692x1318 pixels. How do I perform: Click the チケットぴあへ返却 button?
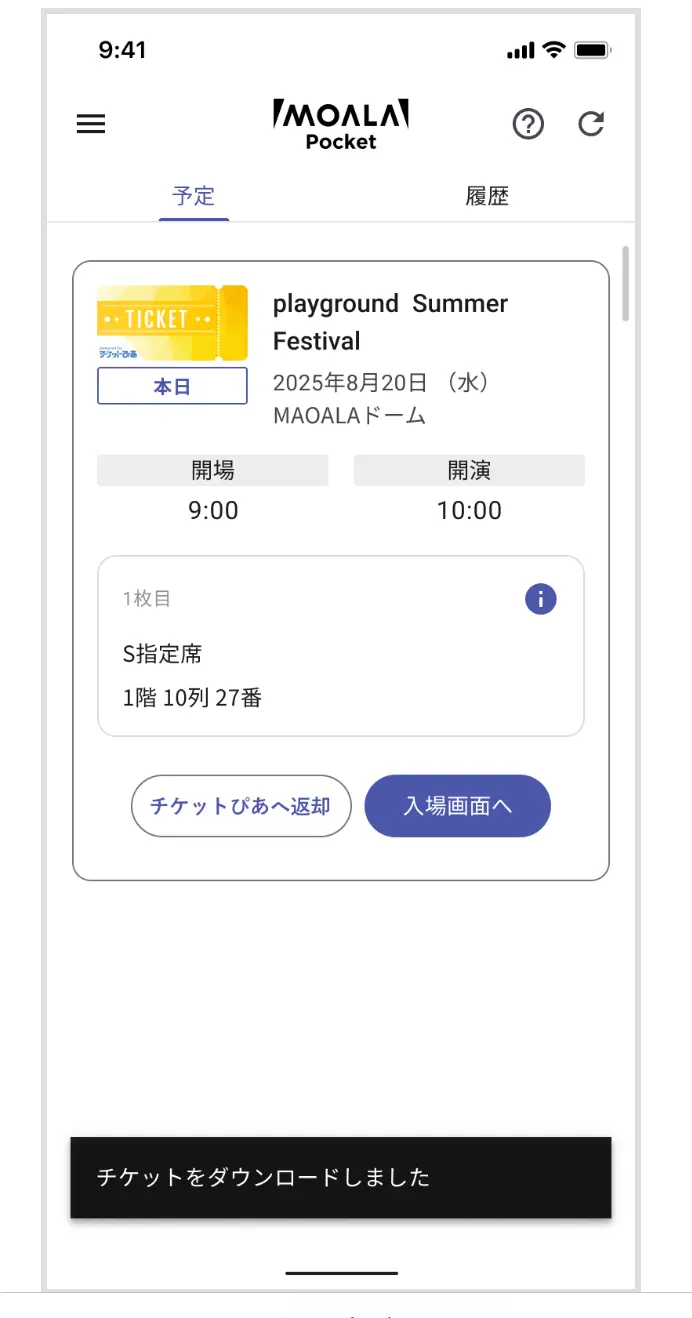pos(241,806)
